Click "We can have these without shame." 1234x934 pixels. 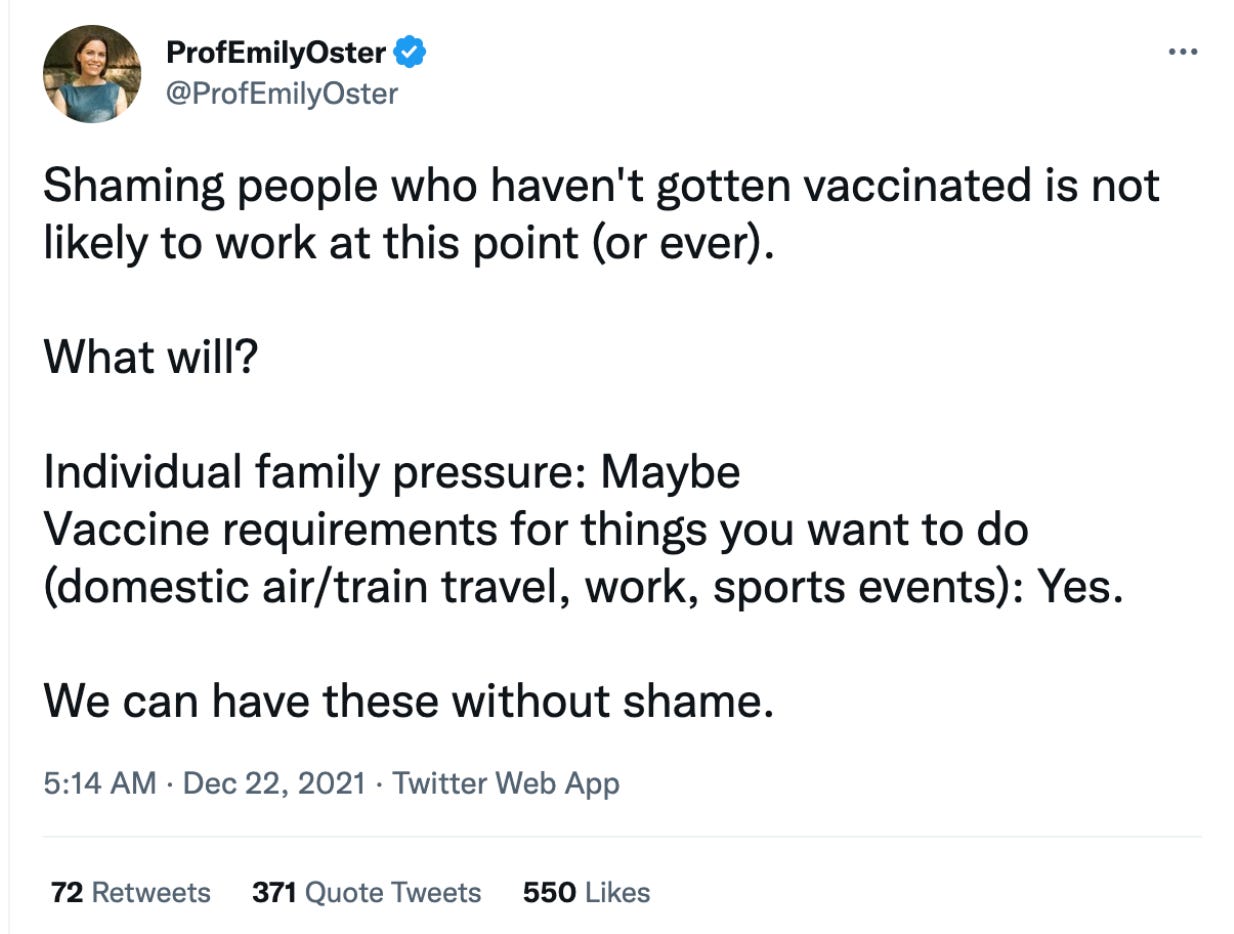pyautogui.click(x=408, y=700)
